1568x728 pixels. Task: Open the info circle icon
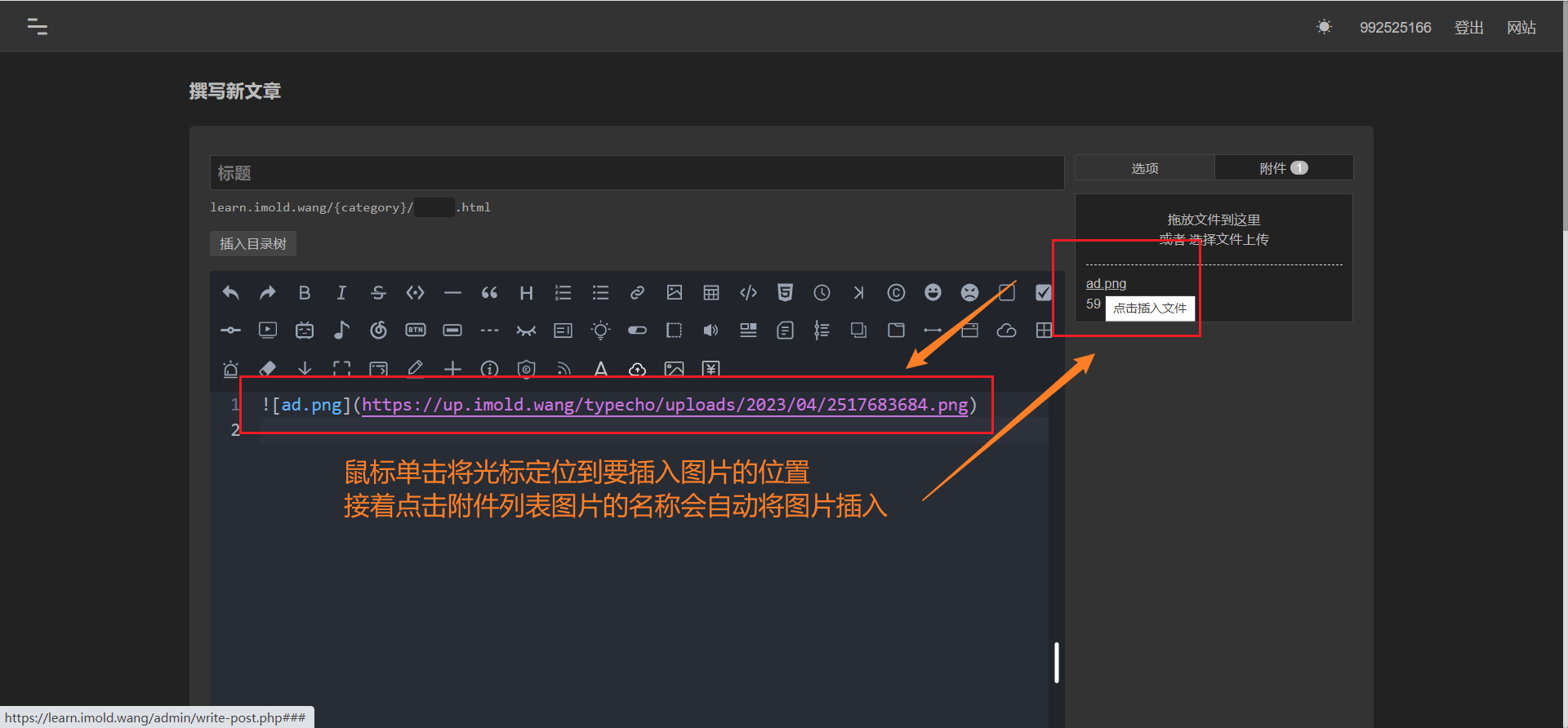click(489, 369)
